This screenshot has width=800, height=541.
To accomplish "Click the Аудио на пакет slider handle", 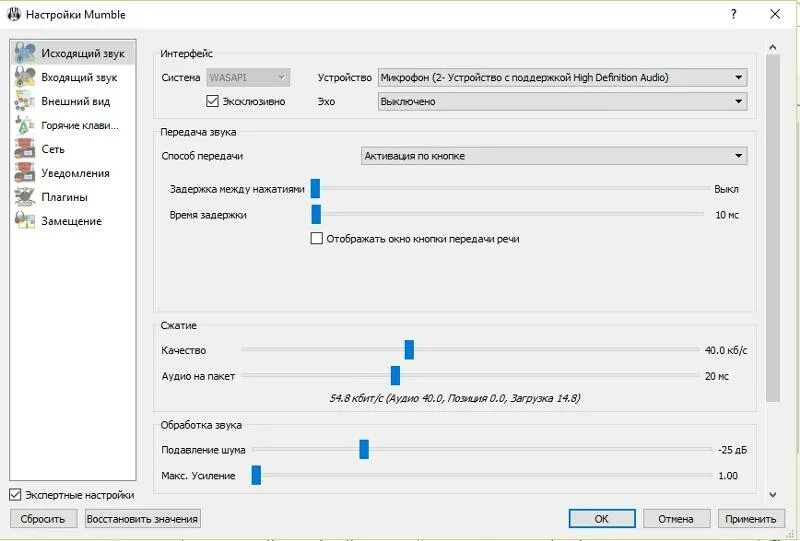I will [395, 376].
